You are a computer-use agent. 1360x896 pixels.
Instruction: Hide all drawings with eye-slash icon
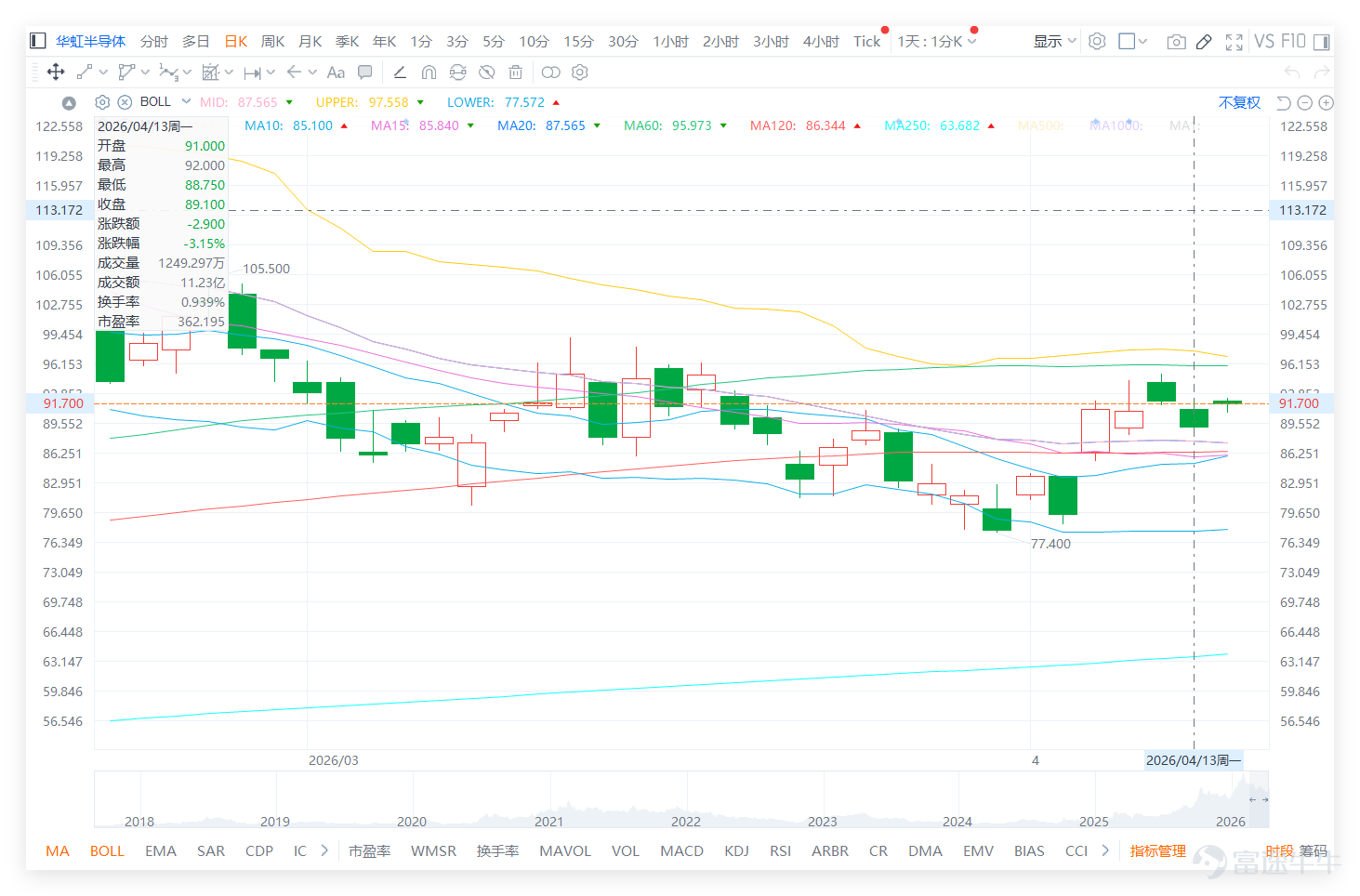pos(486,72)
